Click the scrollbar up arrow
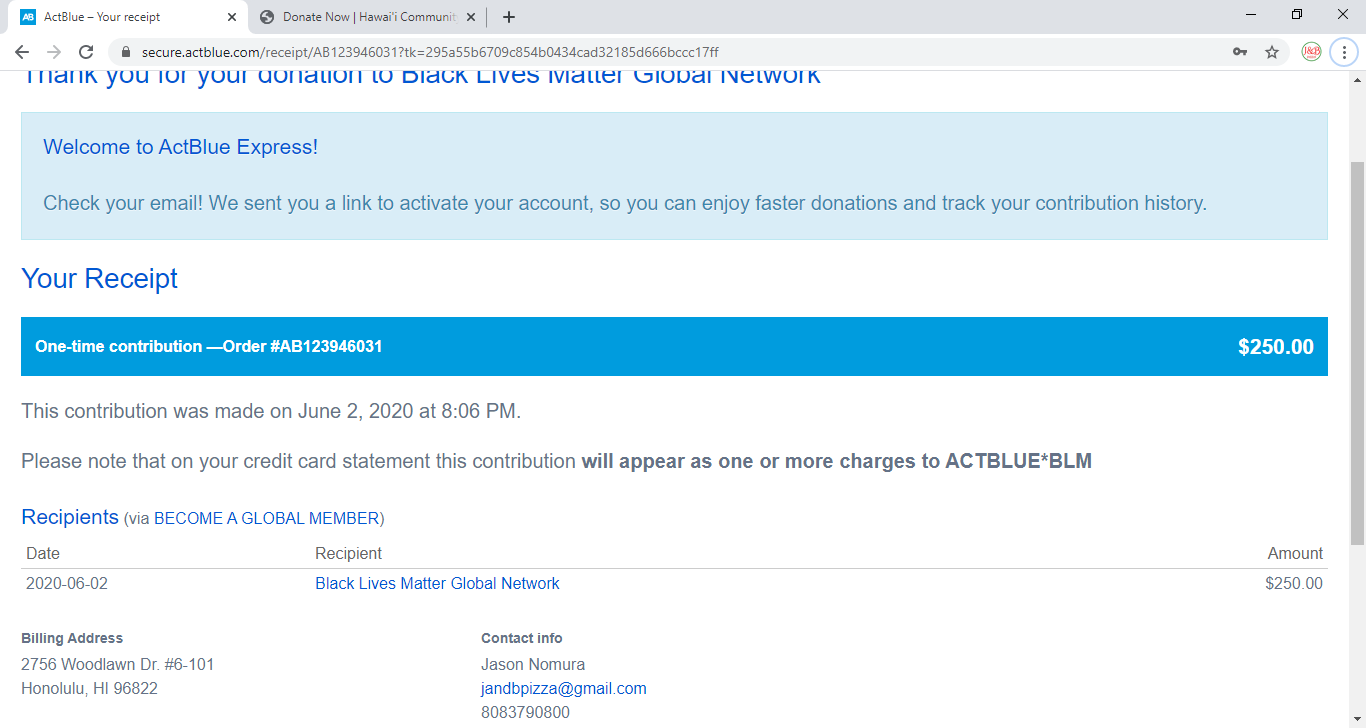Viewport: 1366px width, 728px height. (1357, 79)
